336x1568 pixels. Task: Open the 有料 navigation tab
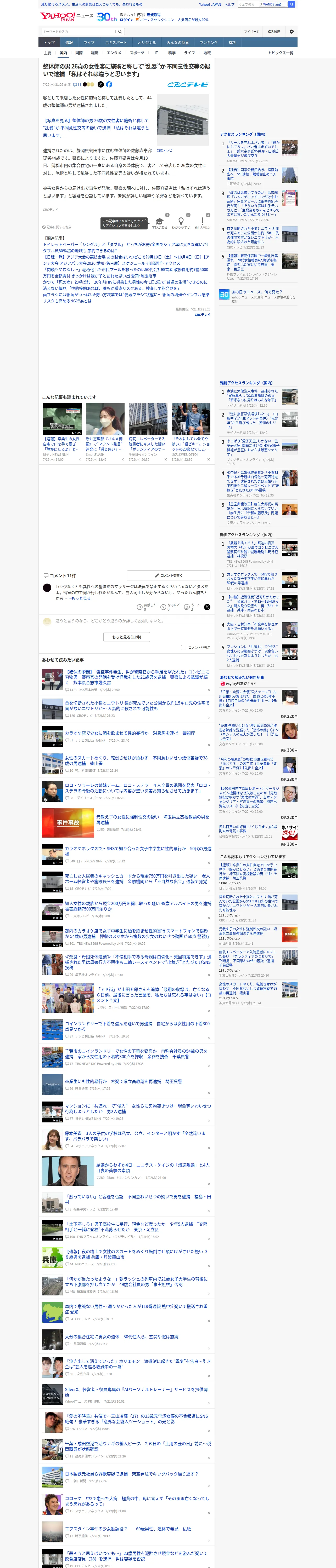coord(232,43)
